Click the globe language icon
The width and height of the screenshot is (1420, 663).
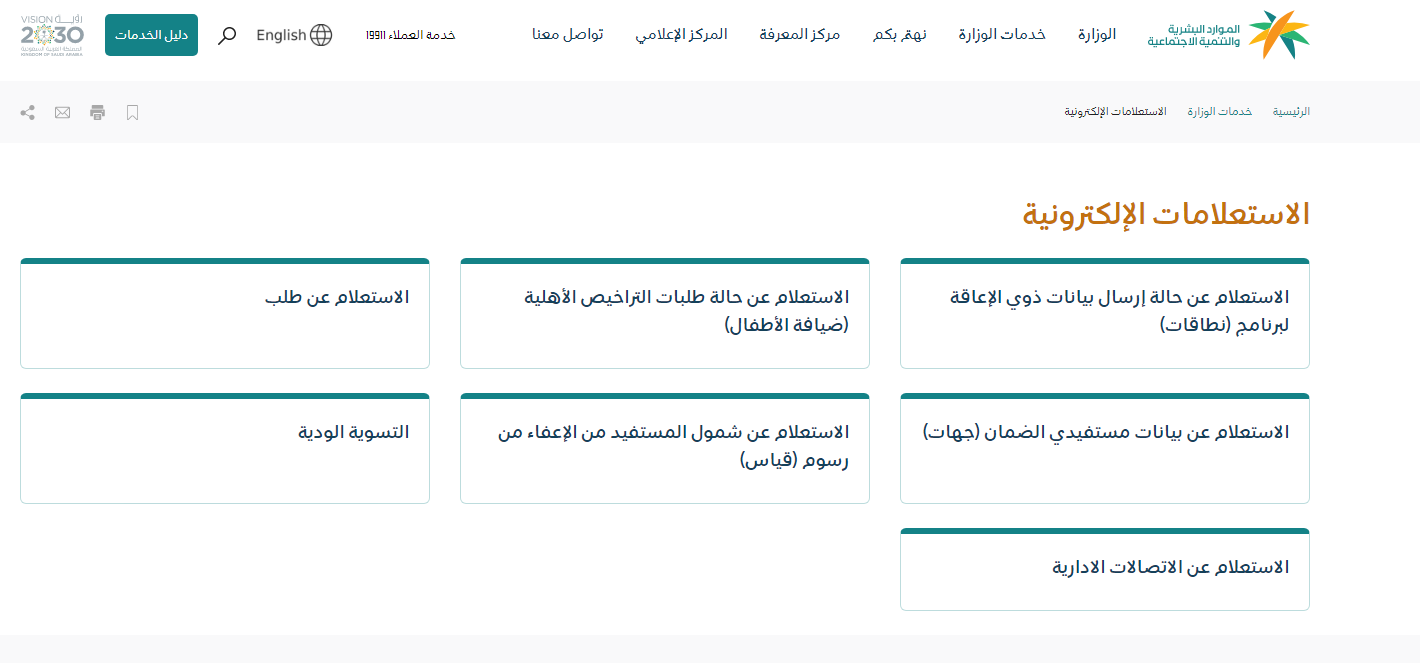(321, 35)
